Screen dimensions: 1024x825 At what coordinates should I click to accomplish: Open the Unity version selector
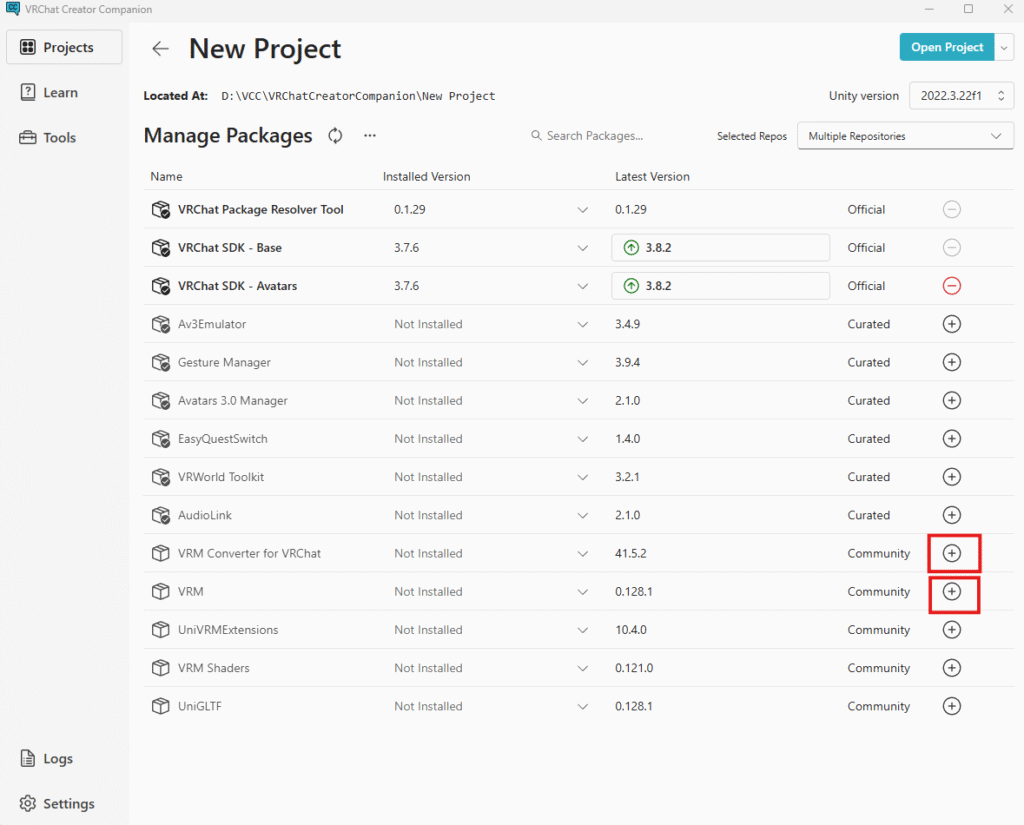(x=961, y=96)
